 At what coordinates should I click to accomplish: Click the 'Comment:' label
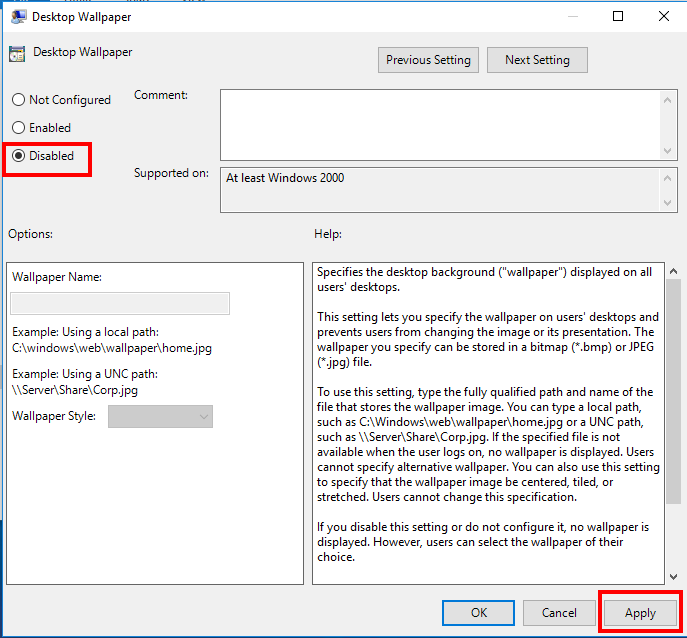pos(161,95)
